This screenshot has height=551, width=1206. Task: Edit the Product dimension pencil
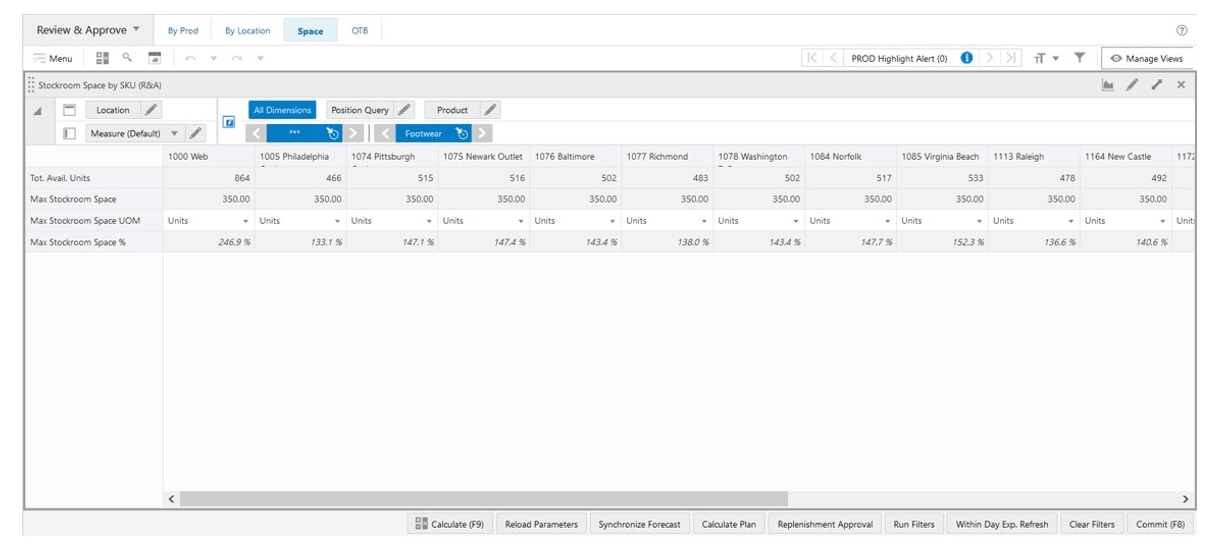pos(491,110)
